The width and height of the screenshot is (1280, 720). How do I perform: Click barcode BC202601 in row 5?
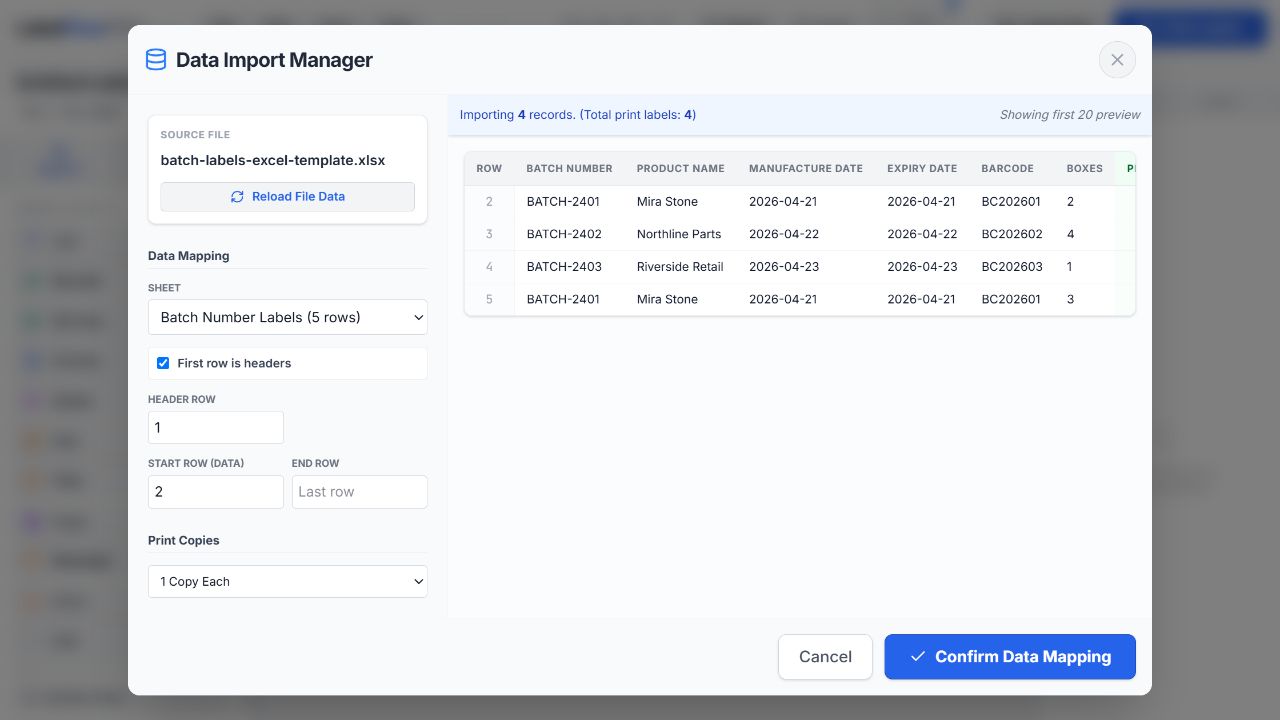point(1011,299)
